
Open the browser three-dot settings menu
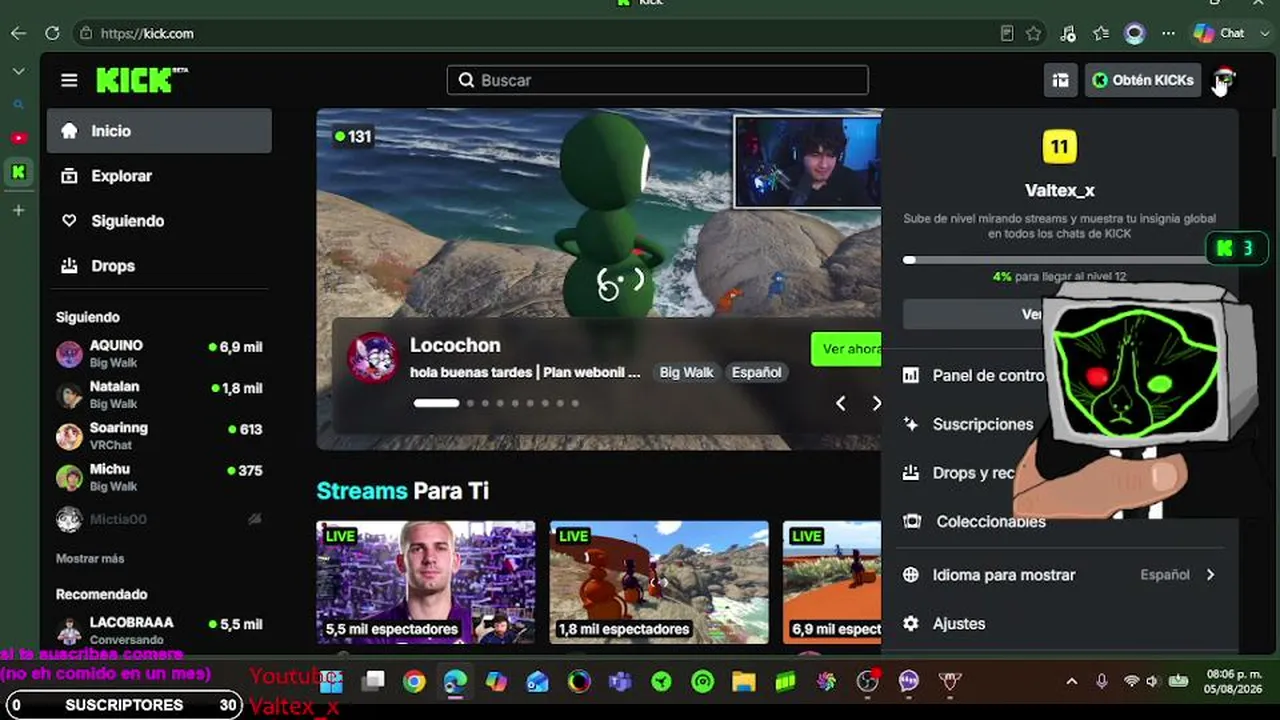click(1168, 33)
